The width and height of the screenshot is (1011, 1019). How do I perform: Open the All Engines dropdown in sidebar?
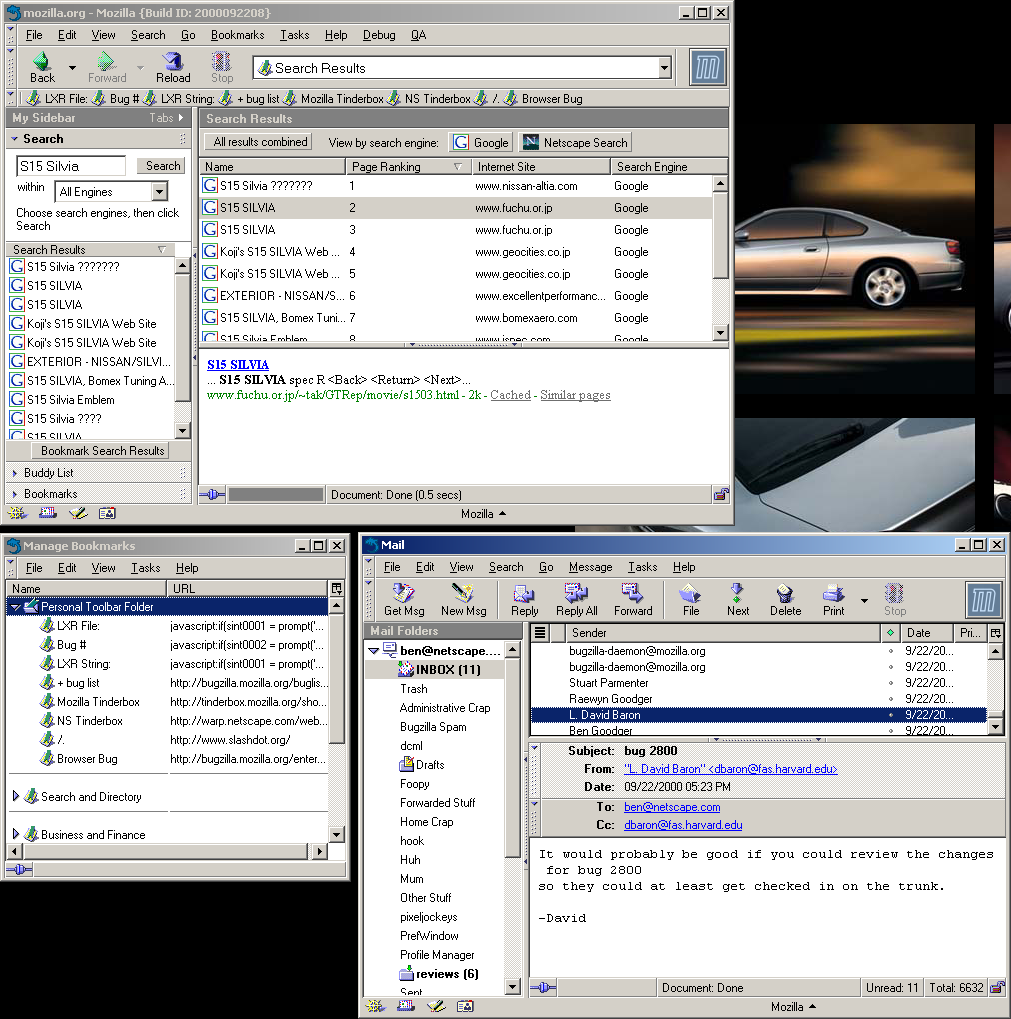tap(159, 192)
